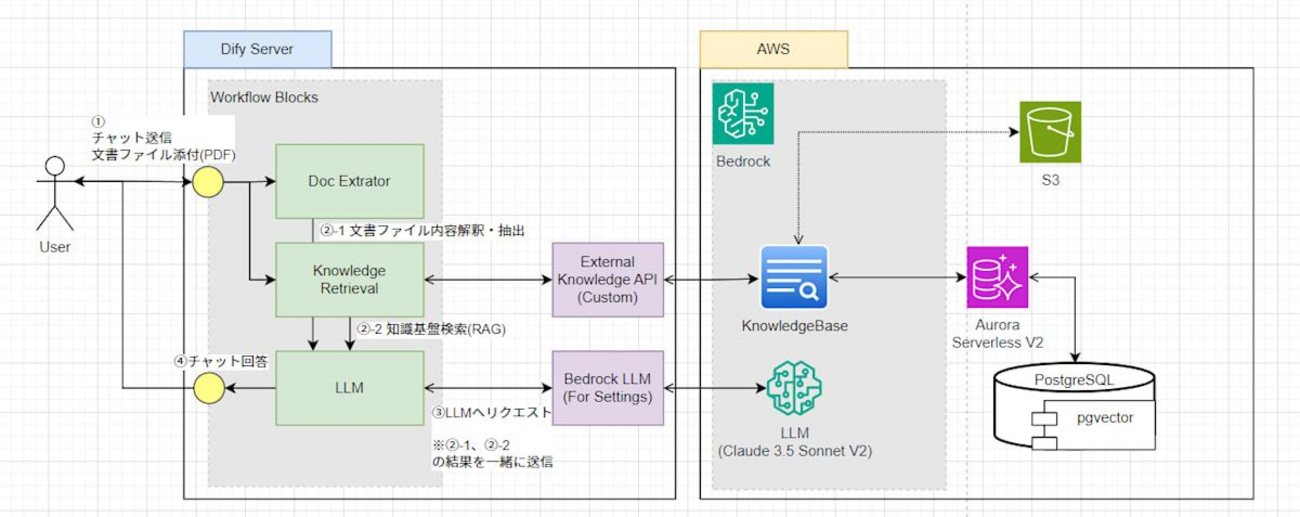Screen dimensions: 1300x517
Task: Click the ③LLMへリクエスト label
Action: [491, 411]
